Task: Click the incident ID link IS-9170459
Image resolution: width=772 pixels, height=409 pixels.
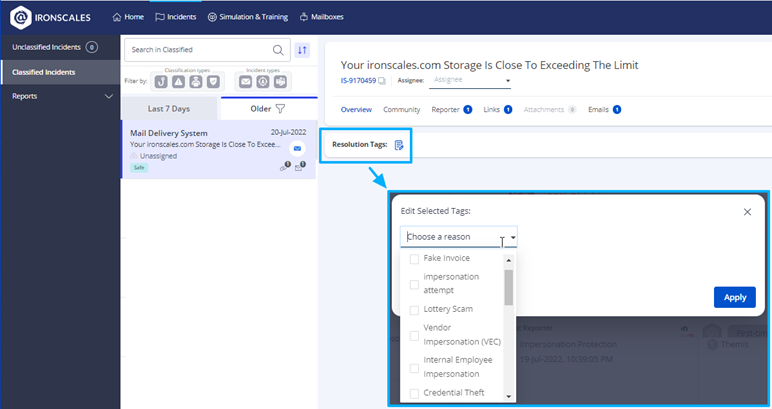Action: click(358, 81)
